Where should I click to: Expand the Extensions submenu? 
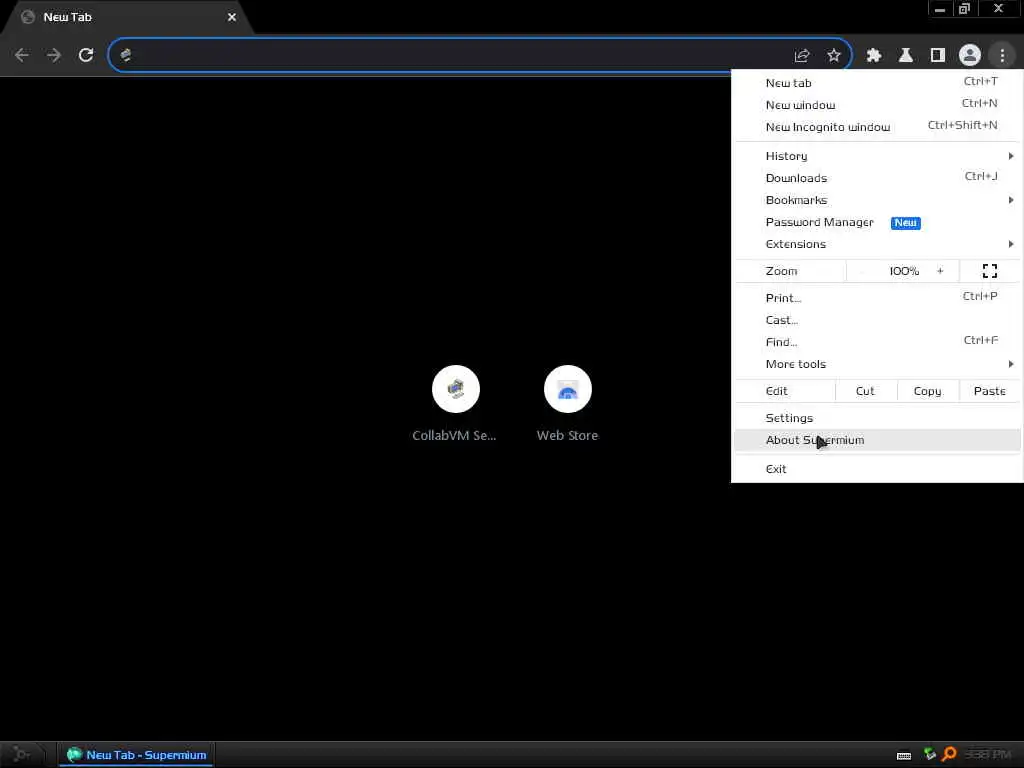click(x=877, y=244)
